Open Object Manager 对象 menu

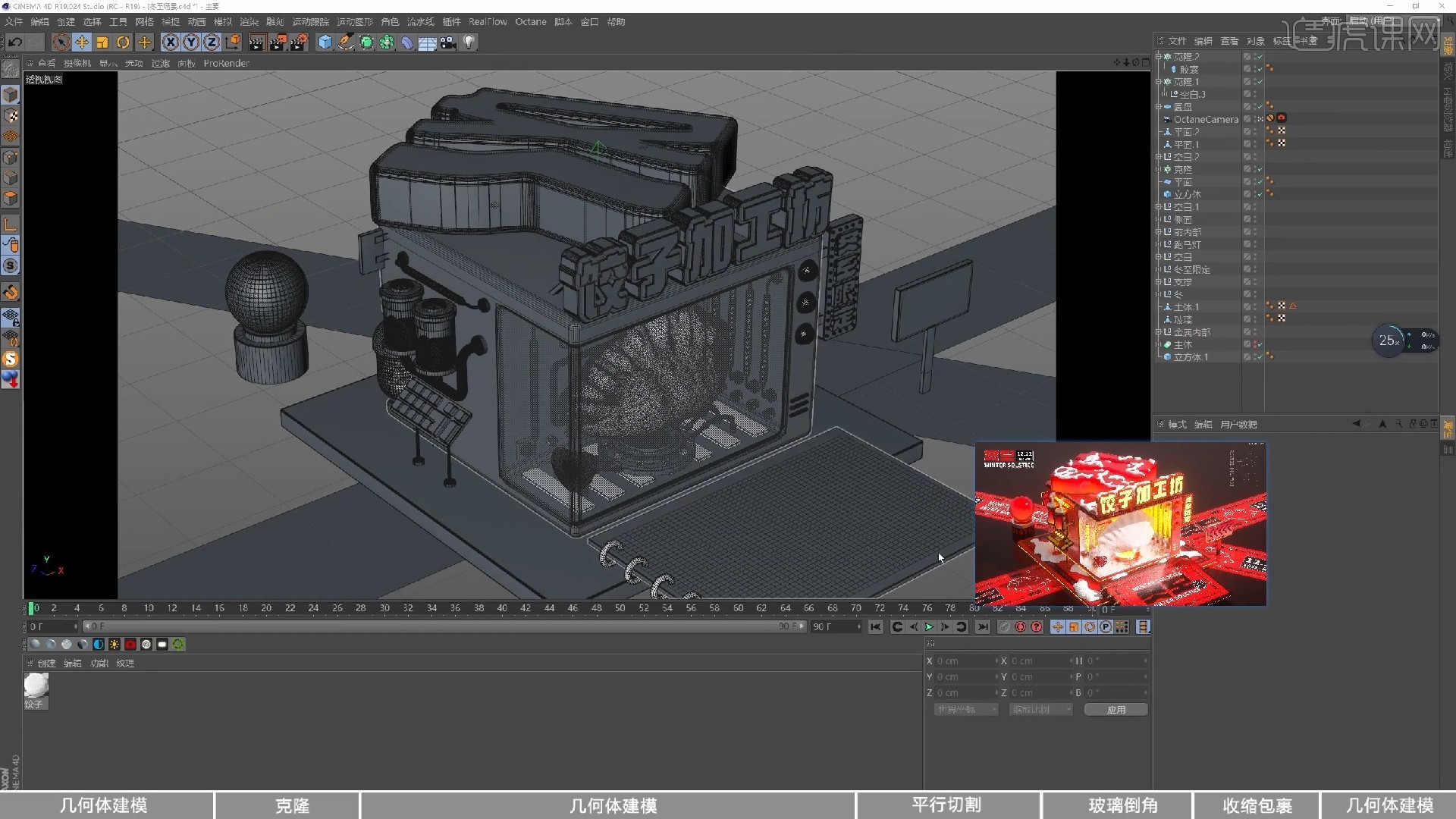coord(1255,41)
